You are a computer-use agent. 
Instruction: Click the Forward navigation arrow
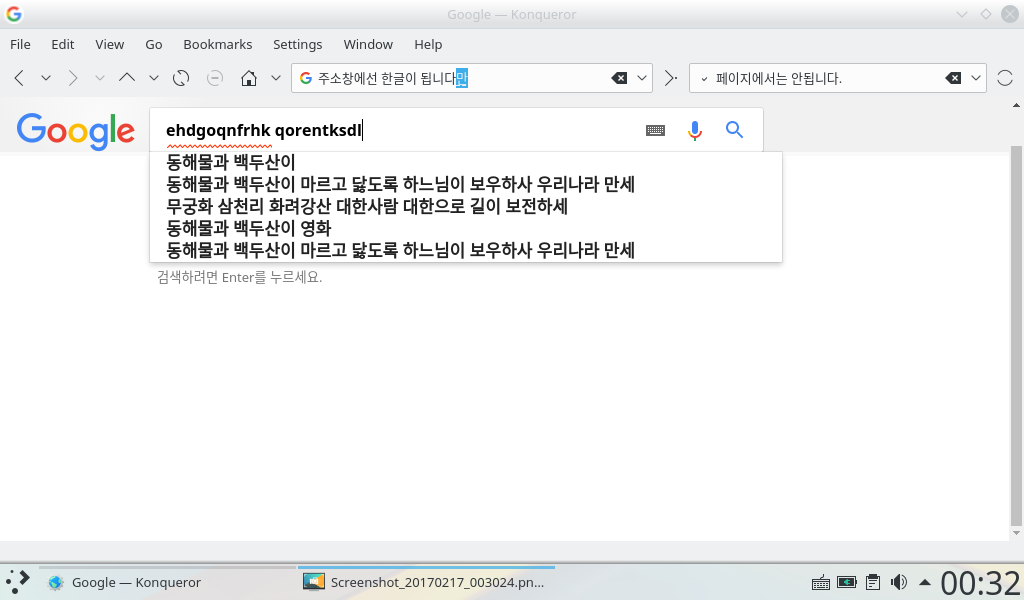[x=72, y=78]
